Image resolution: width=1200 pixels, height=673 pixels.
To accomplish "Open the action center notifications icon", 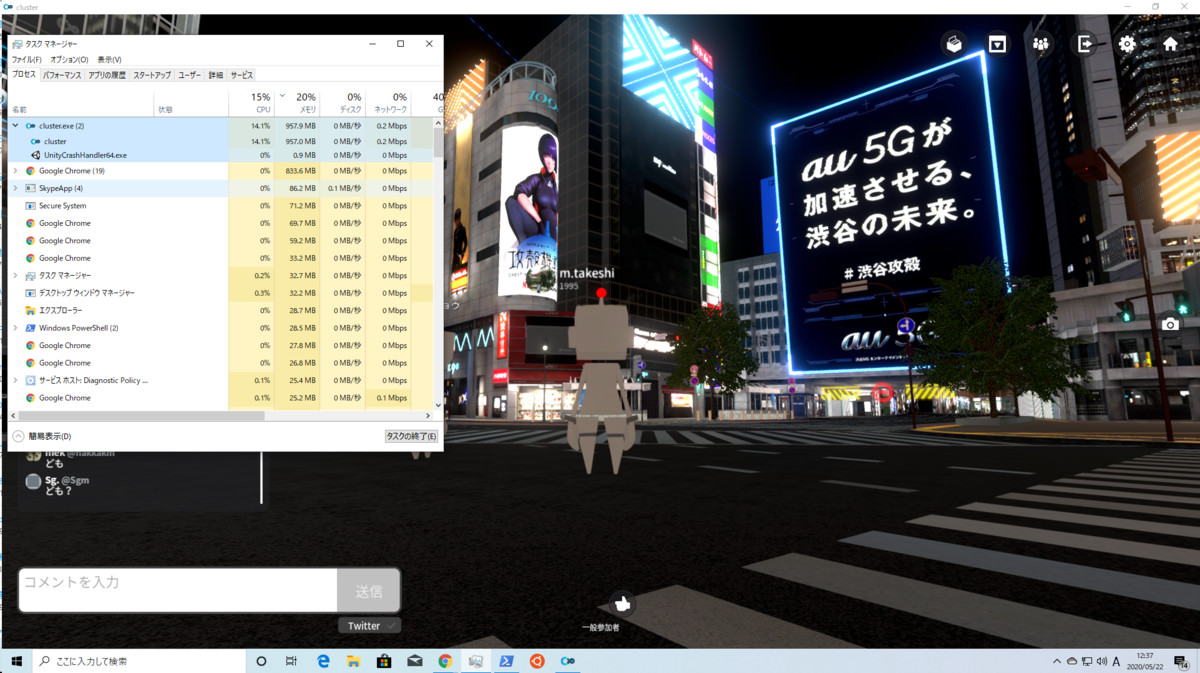I will click(1182, 661).
